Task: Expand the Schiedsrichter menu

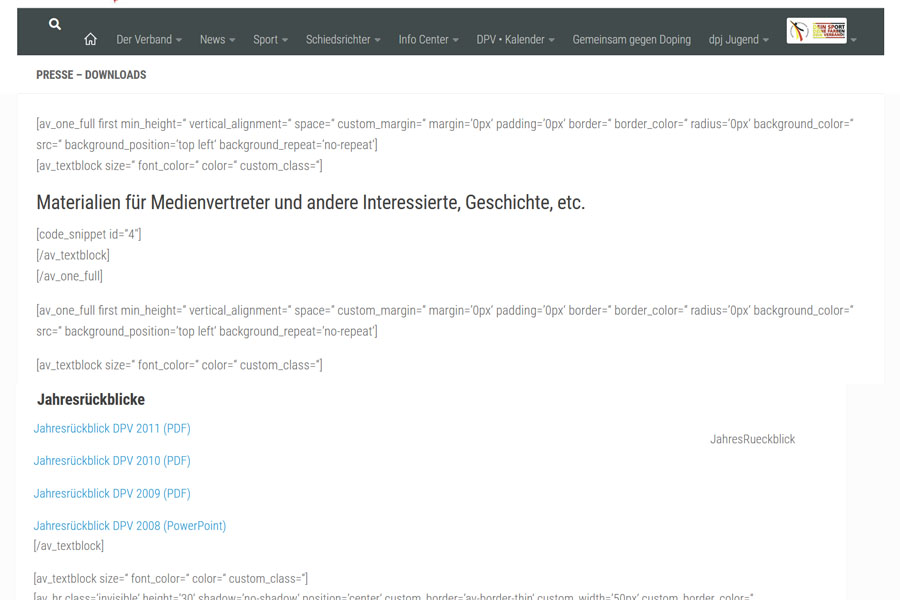Action: point(343,40)
